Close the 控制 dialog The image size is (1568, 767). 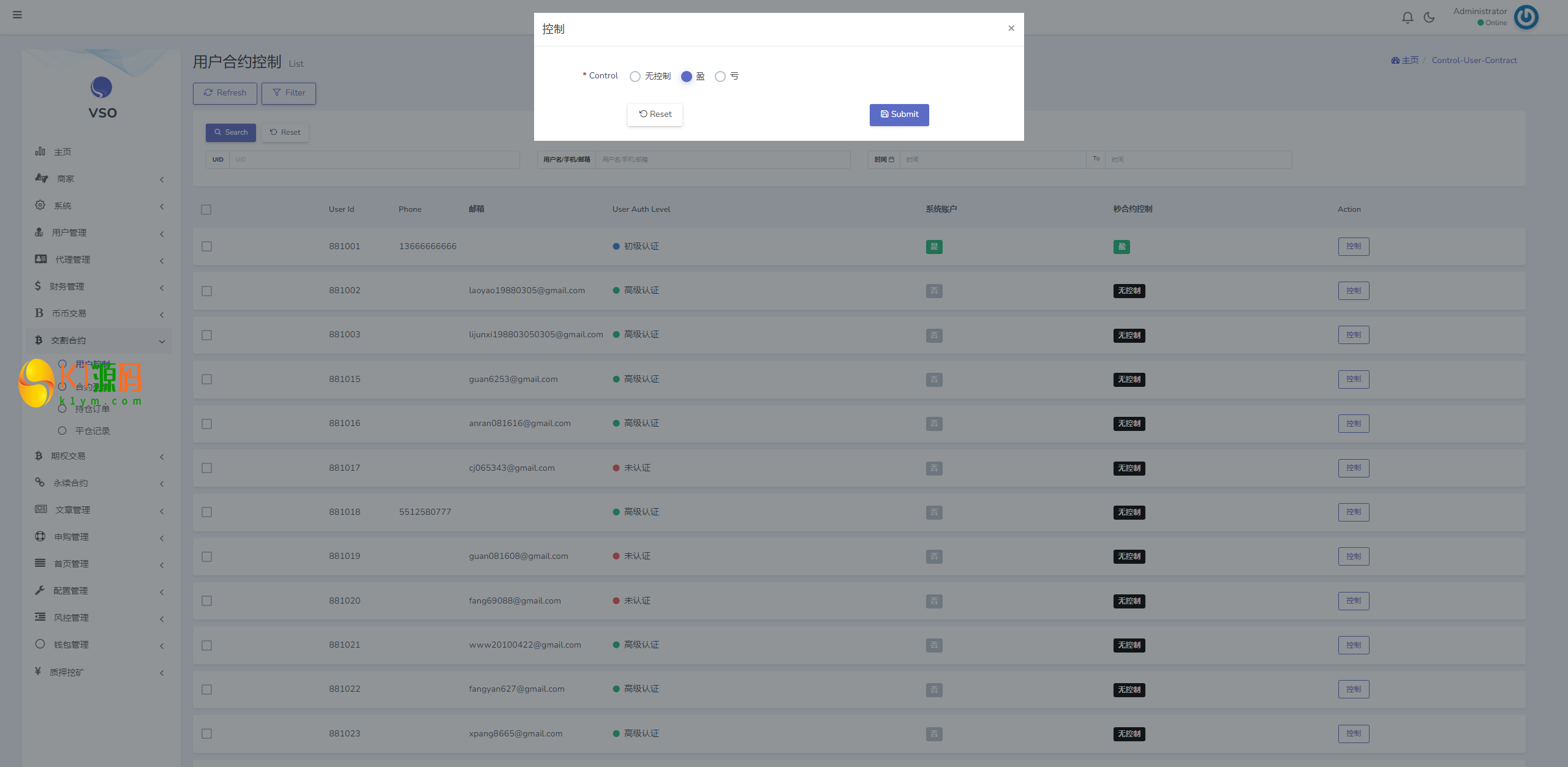click(1011, 28)
